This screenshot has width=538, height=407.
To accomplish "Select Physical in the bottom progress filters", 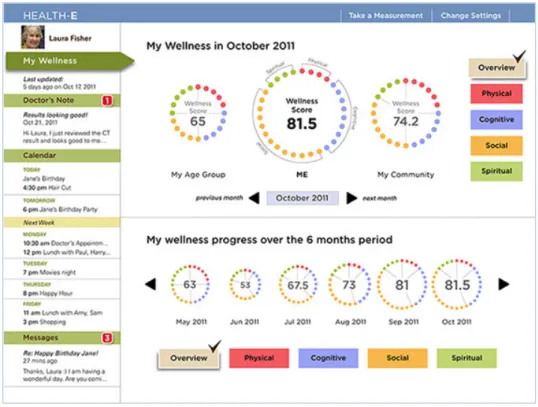I will click(x=259, y=358).
